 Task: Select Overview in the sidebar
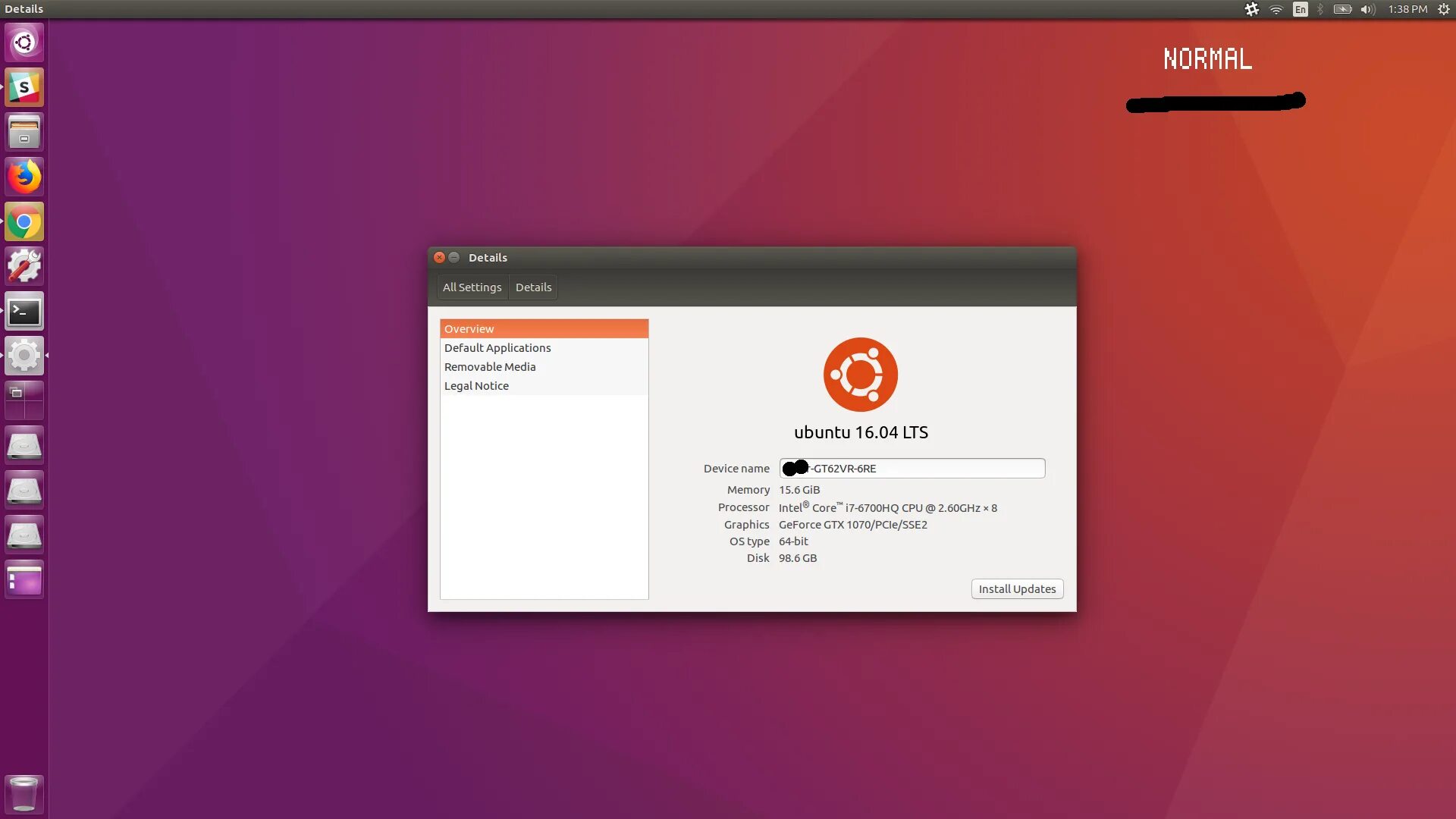544,328
